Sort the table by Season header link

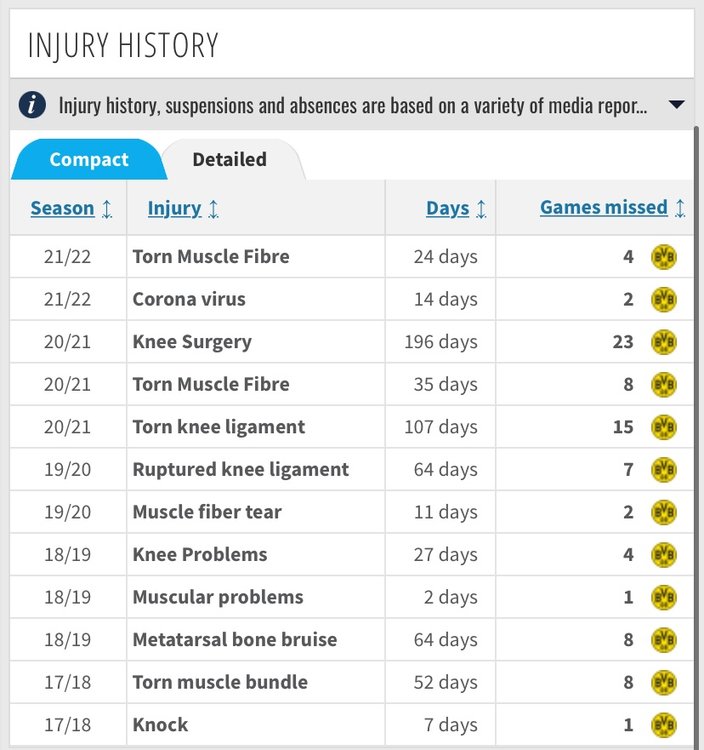click(x=62, y=209)
